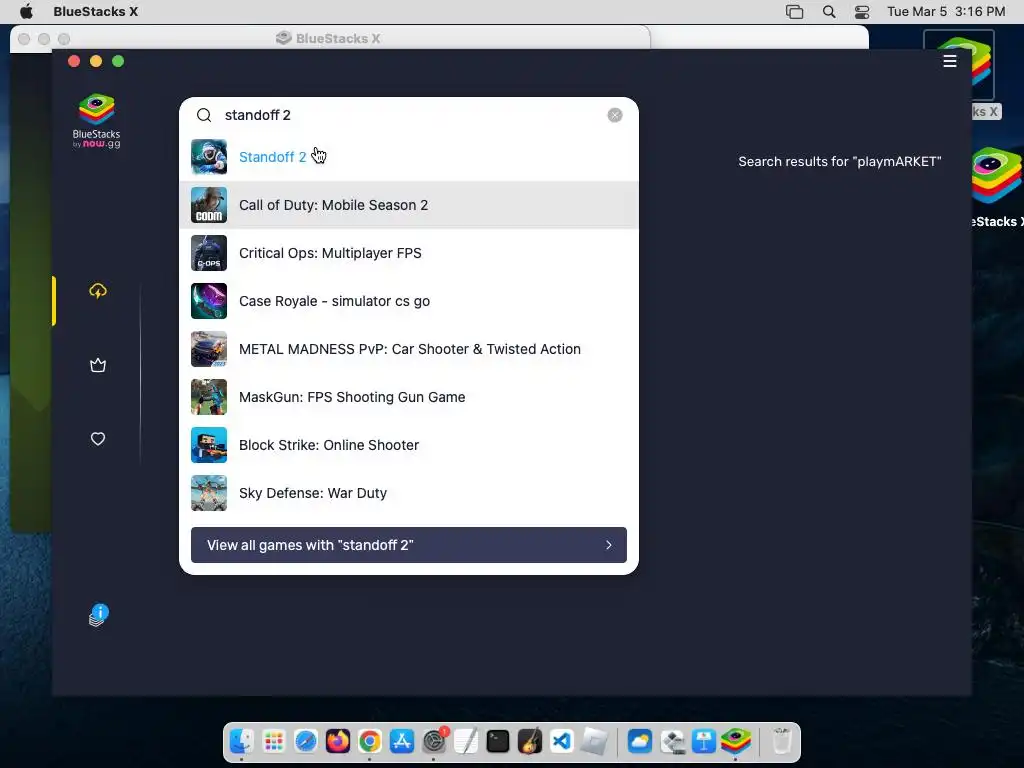Open Finder from the Dock
The height and width of the screenshot is (768, 1024).
242,742
